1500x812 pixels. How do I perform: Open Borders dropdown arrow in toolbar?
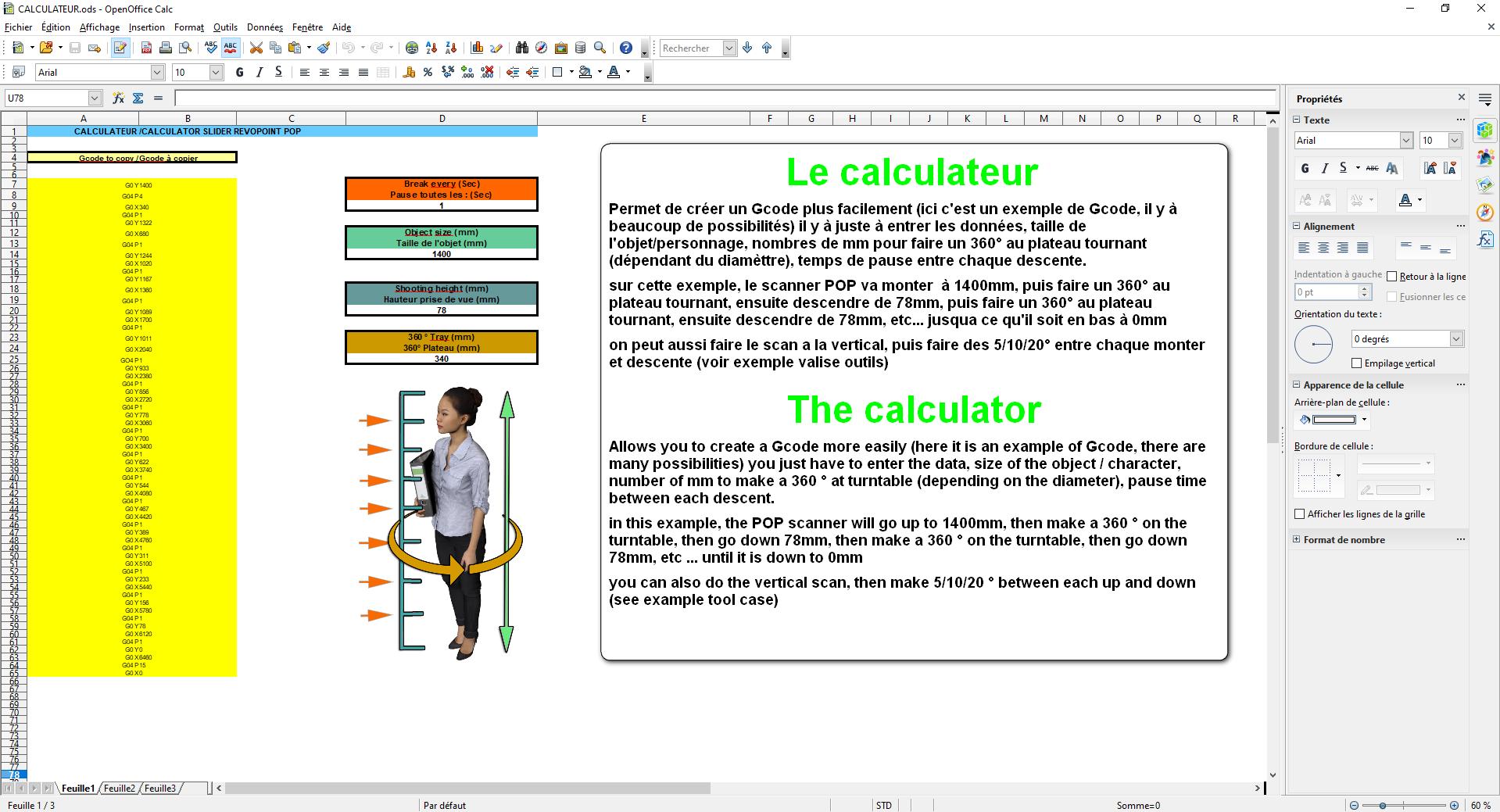tap(571, 72)
